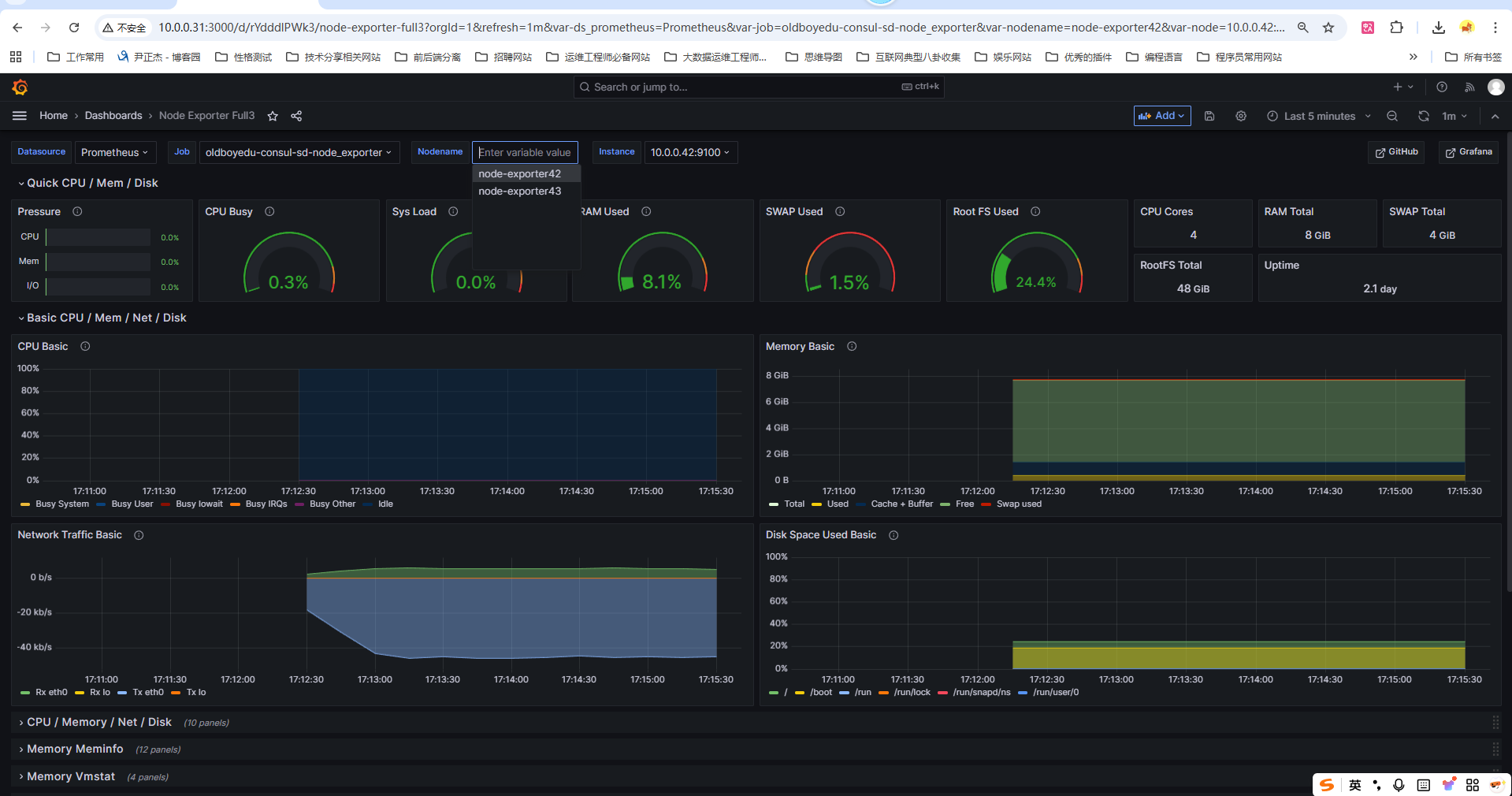Toggle the sidebar hamburger menu
The image size is (1512, 796).
tap(20, 116)
